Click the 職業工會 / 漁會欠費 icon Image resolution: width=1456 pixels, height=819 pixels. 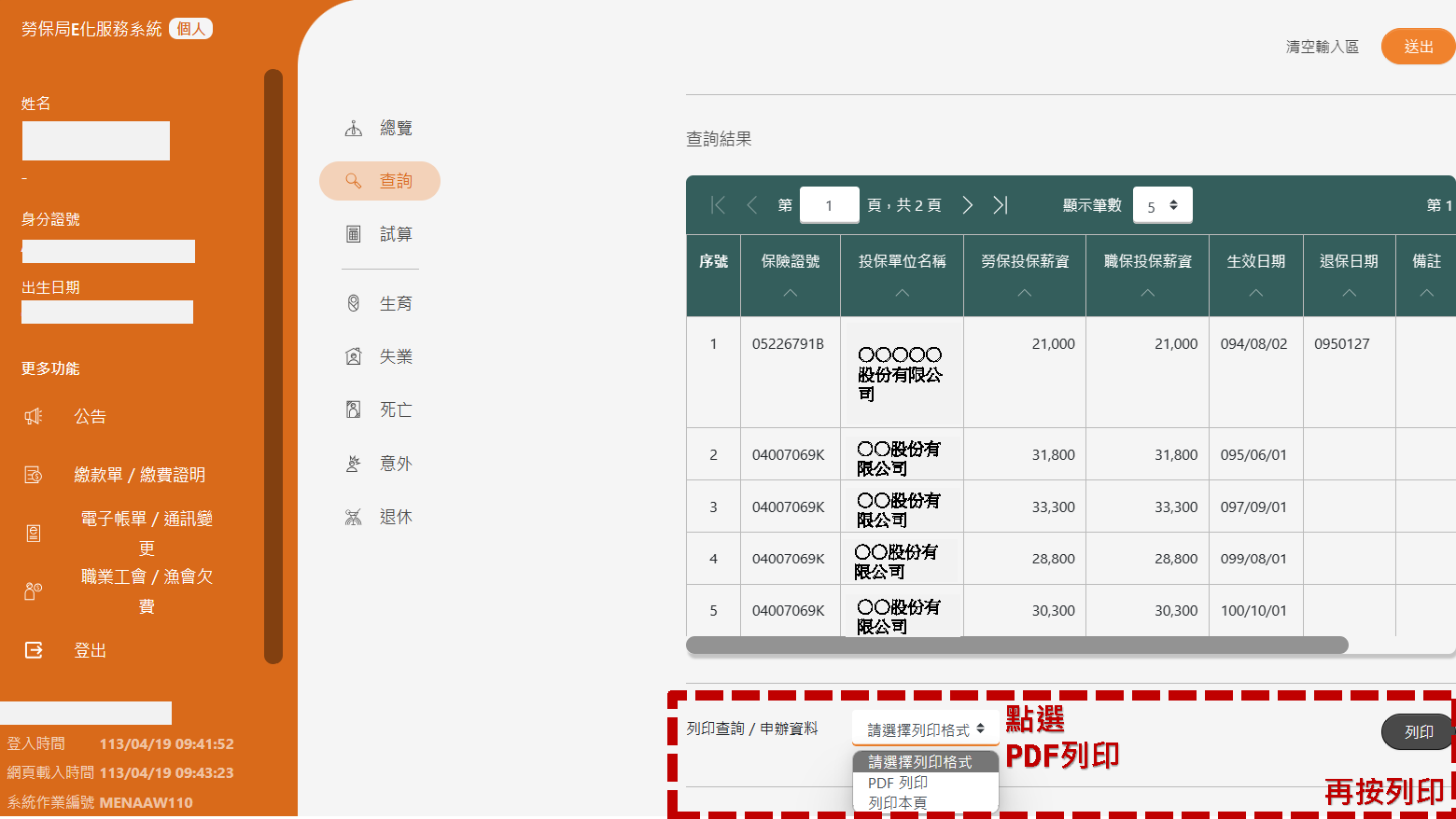pyautogui.click(x=34, y=591)
